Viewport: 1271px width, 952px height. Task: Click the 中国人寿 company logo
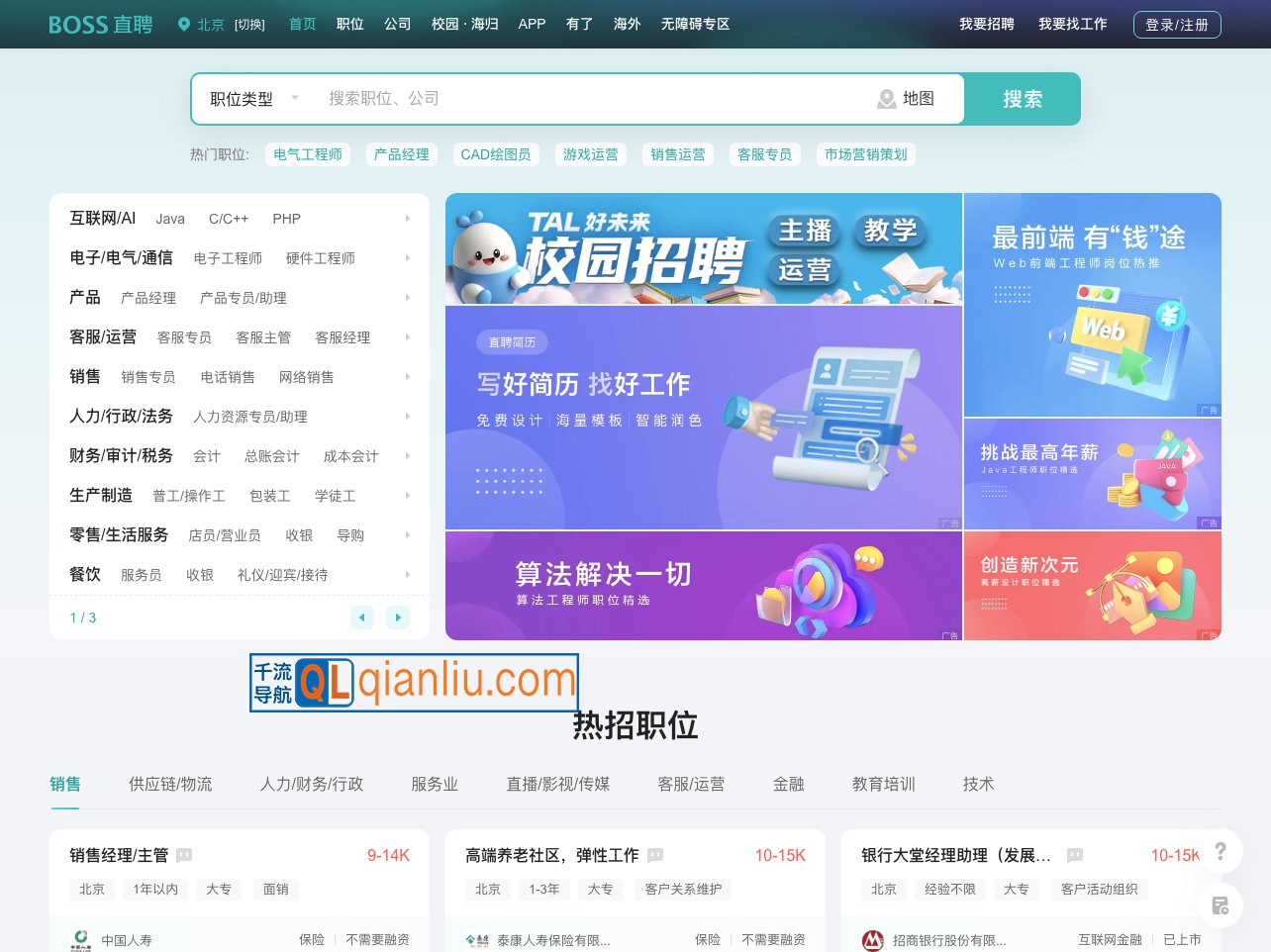[x=79, y=940]
